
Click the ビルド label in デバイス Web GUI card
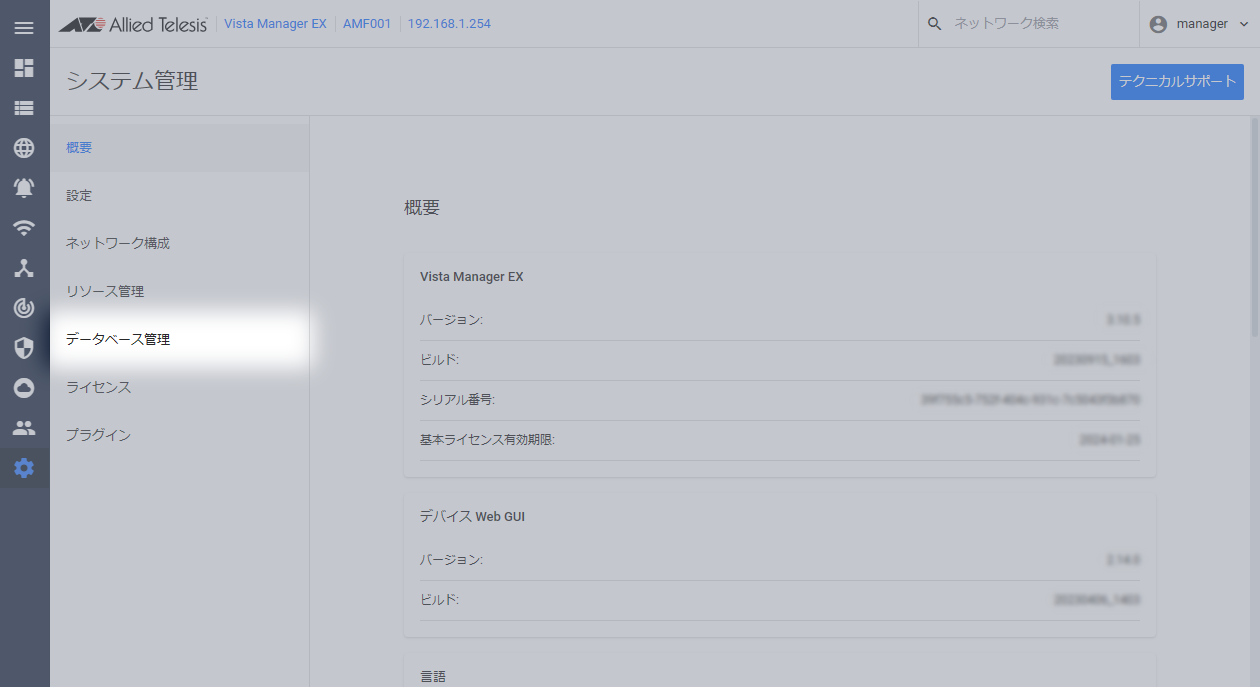440,600
